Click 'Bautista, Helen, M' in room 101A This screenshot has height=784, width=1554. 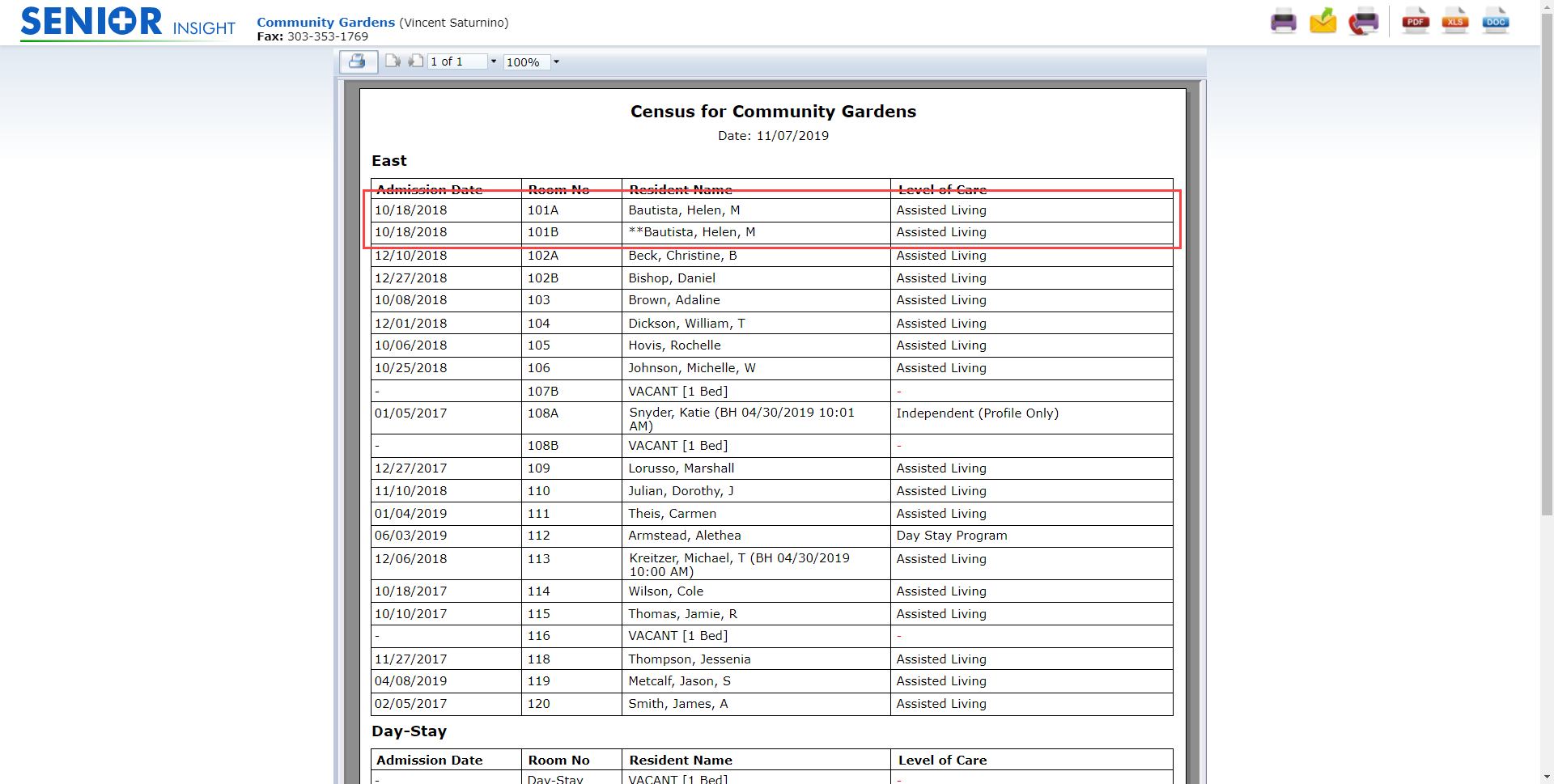coord(684,210)
